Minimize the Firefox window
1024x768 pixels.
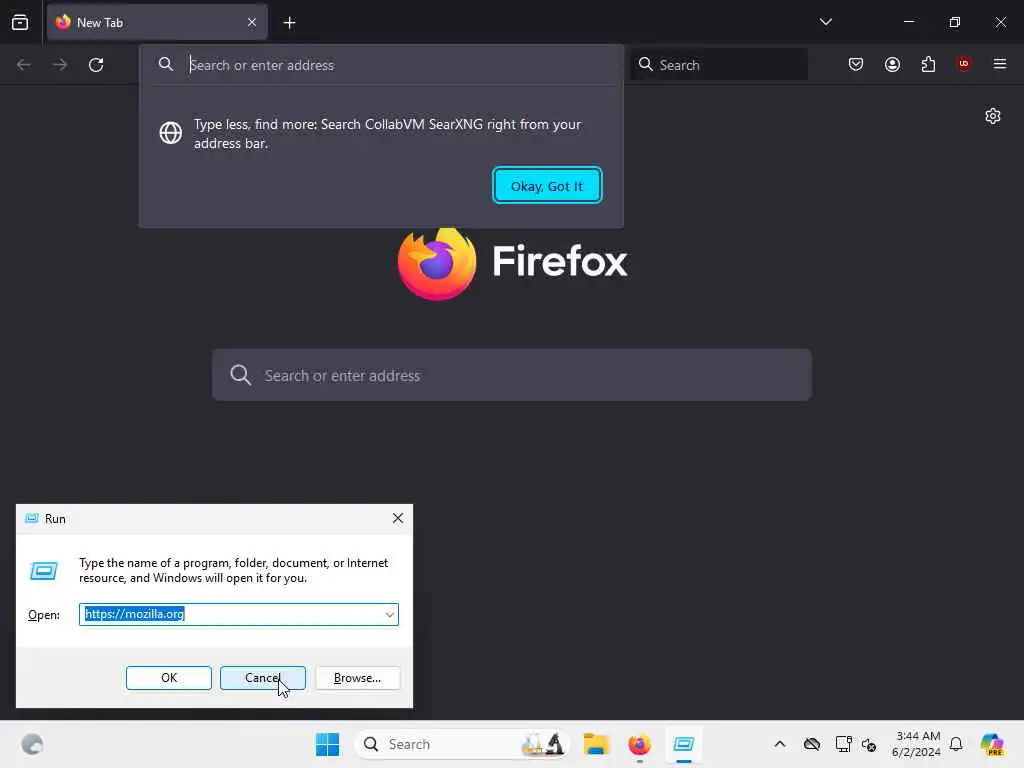(x=908, y=22)
